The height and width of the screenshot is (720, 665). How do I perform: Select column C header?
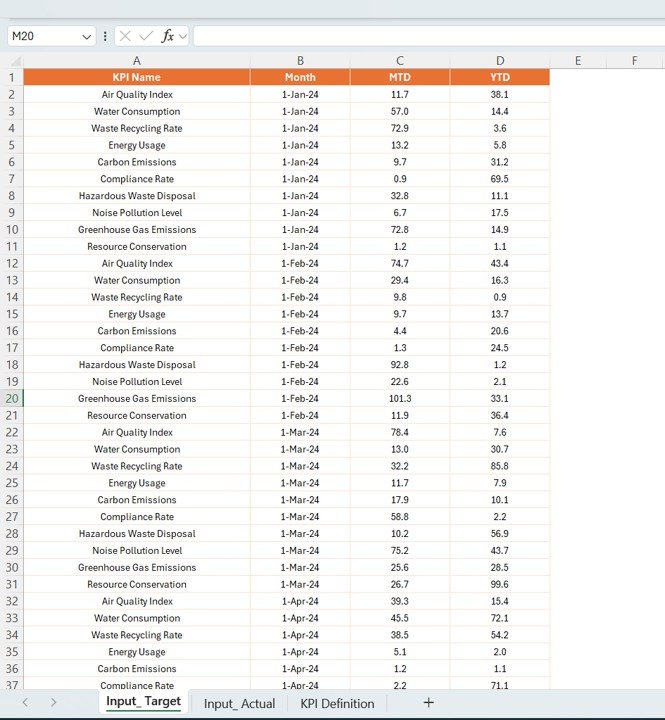coord(400,60)
